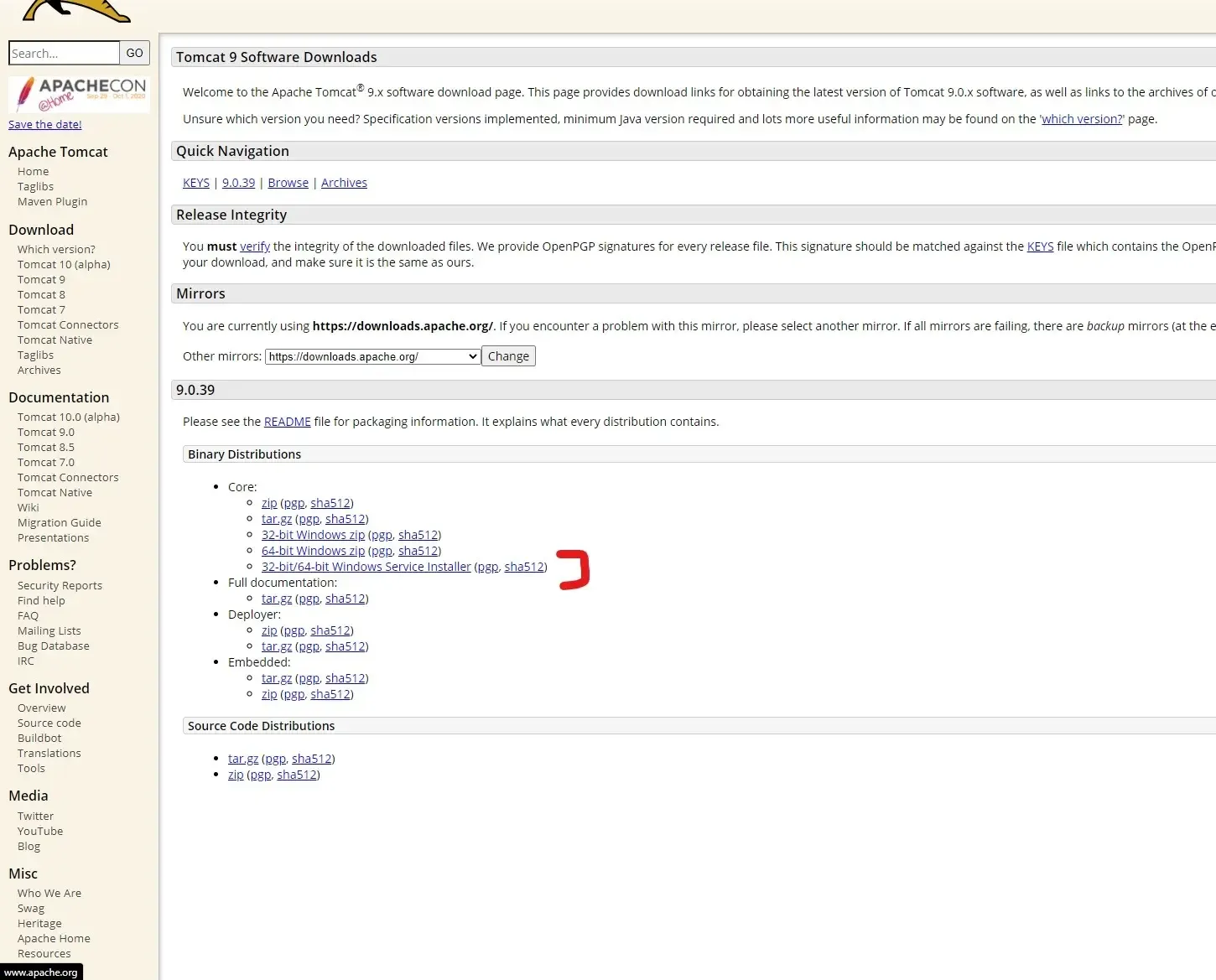Download the 32-bit/64-bit Windows Service Installer
Screen dimensions: 1216x980
click(366, 567)
